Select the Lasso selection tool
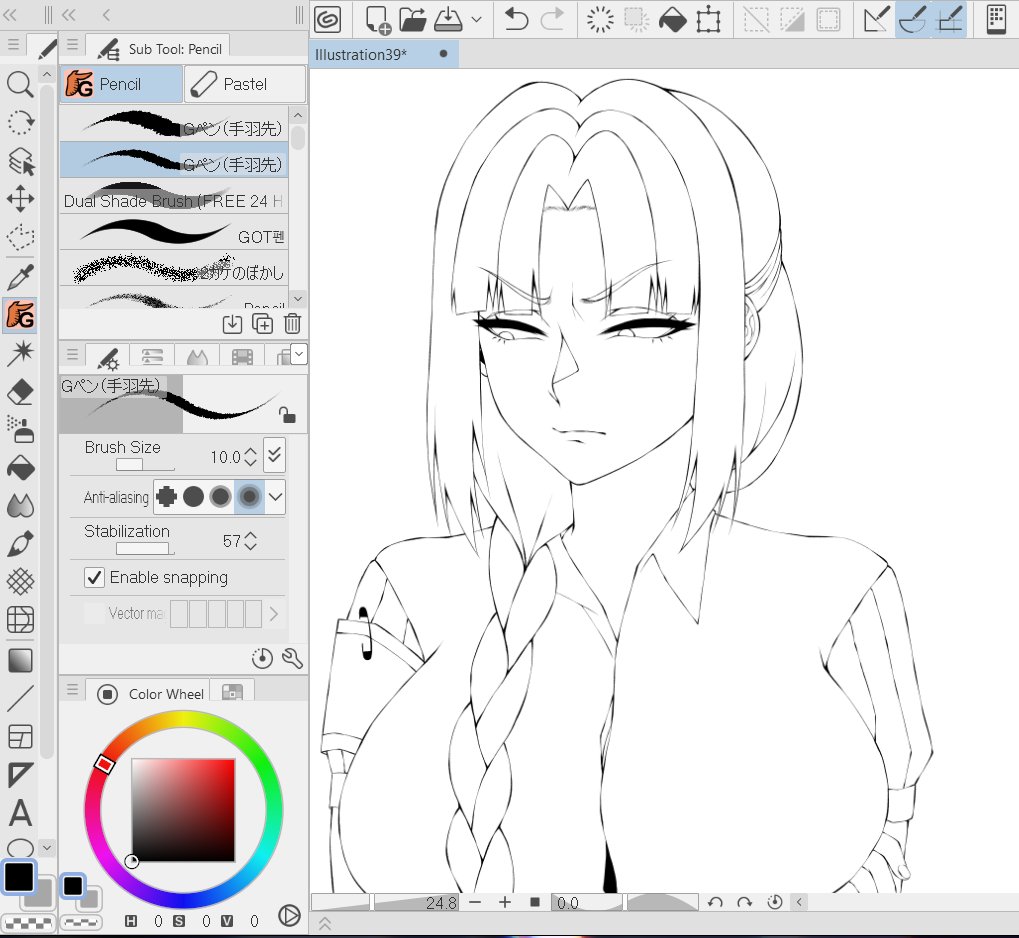The width and height of the screenshot is (1019, 938). (19, 237)
